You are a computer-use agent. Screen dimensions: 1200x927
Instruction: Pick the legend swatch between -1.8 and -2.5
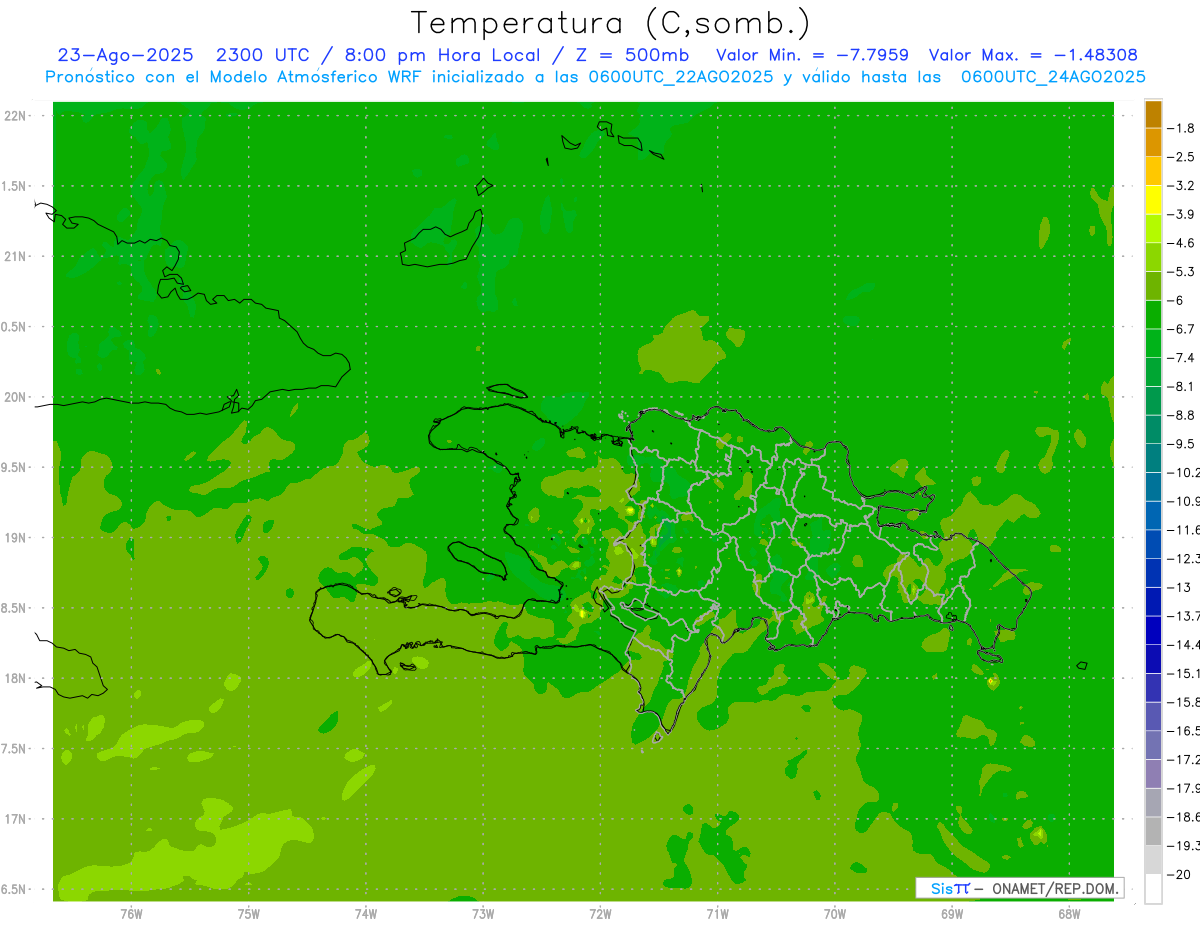(1153, 143)
